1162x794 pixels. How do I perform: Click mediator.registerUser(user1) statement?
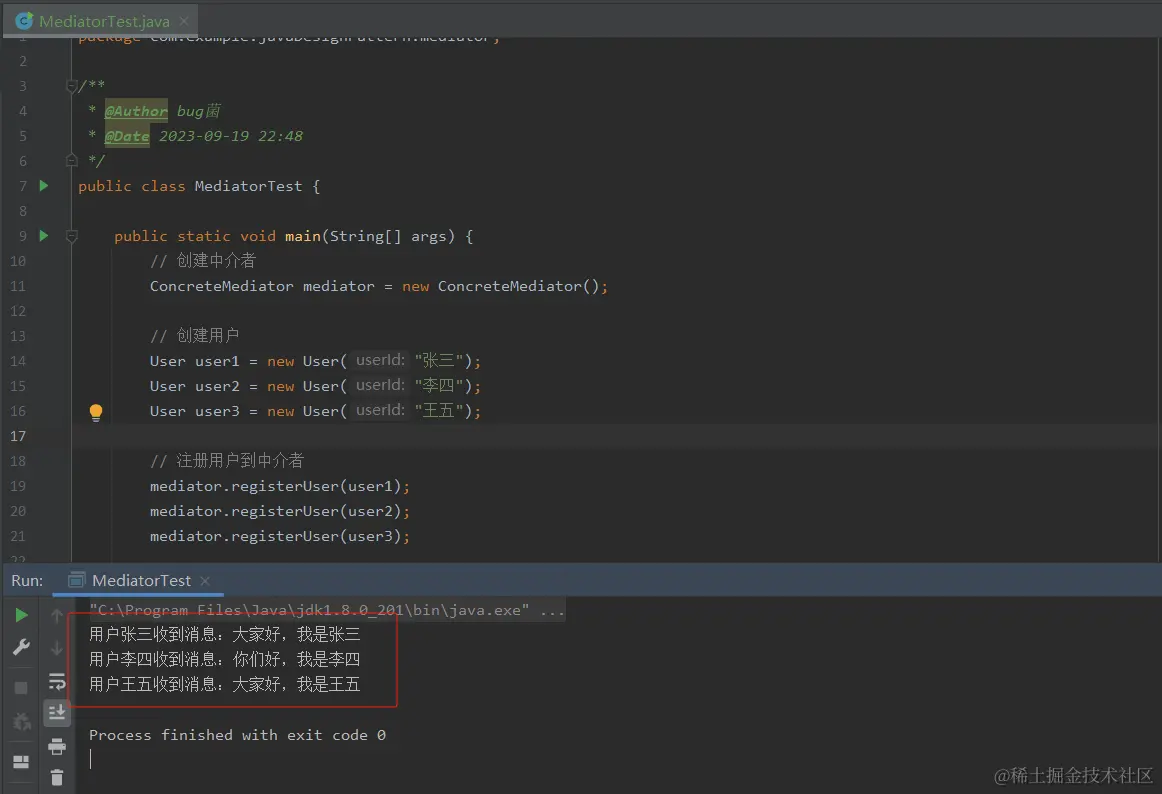[279, 486]
